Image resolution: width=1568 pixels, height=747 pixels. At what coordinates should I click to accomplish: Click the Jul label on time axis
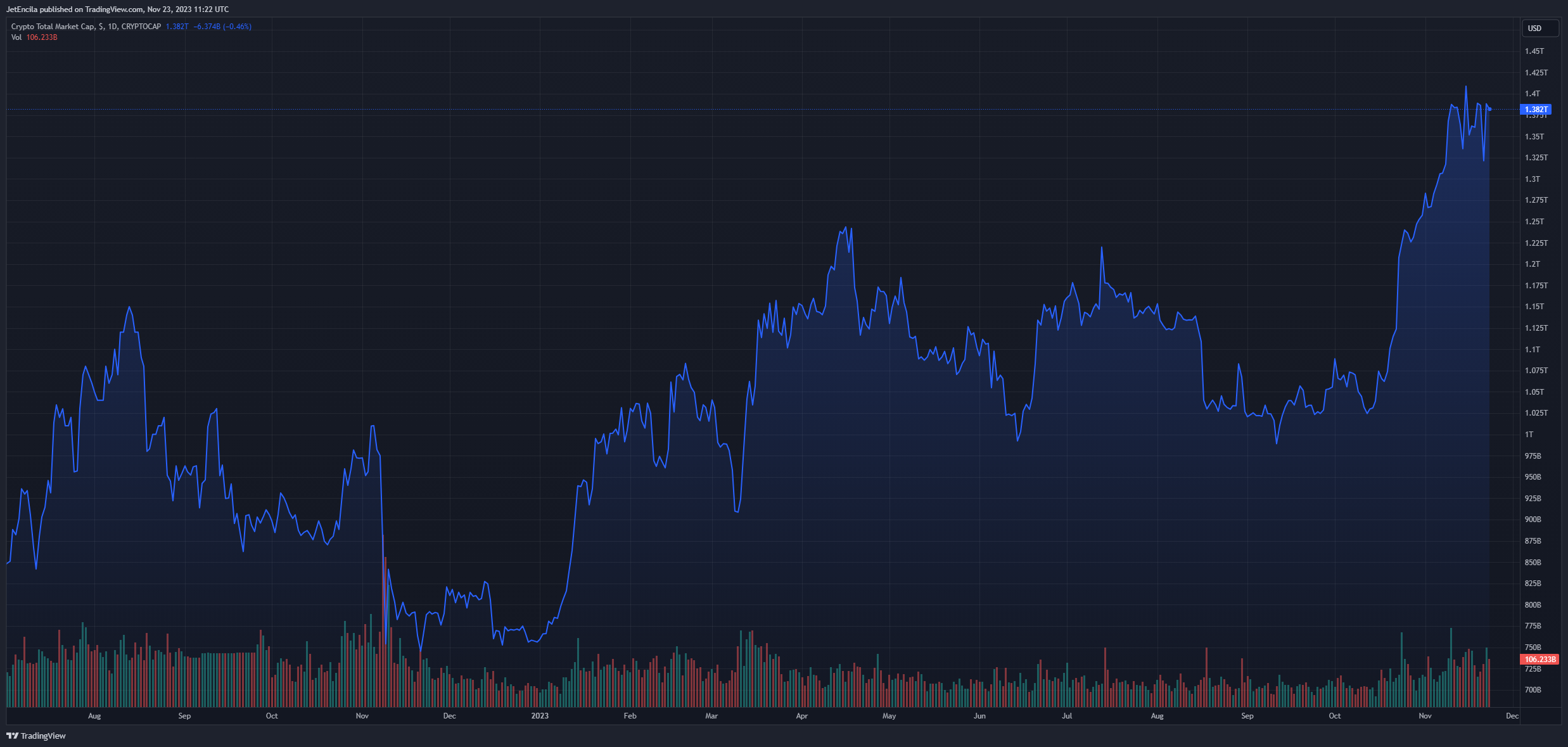[1067, 716]
